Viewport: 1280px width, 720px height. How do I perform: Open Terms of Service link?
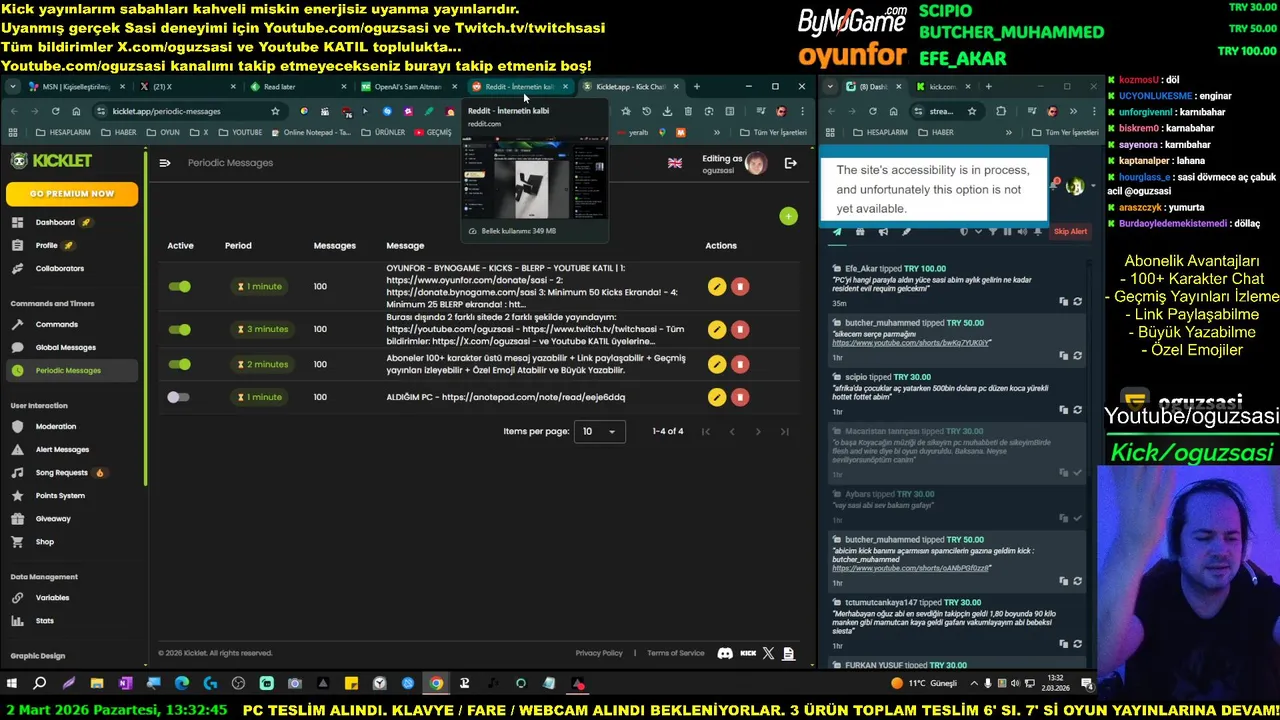click(x=676, y=653)
